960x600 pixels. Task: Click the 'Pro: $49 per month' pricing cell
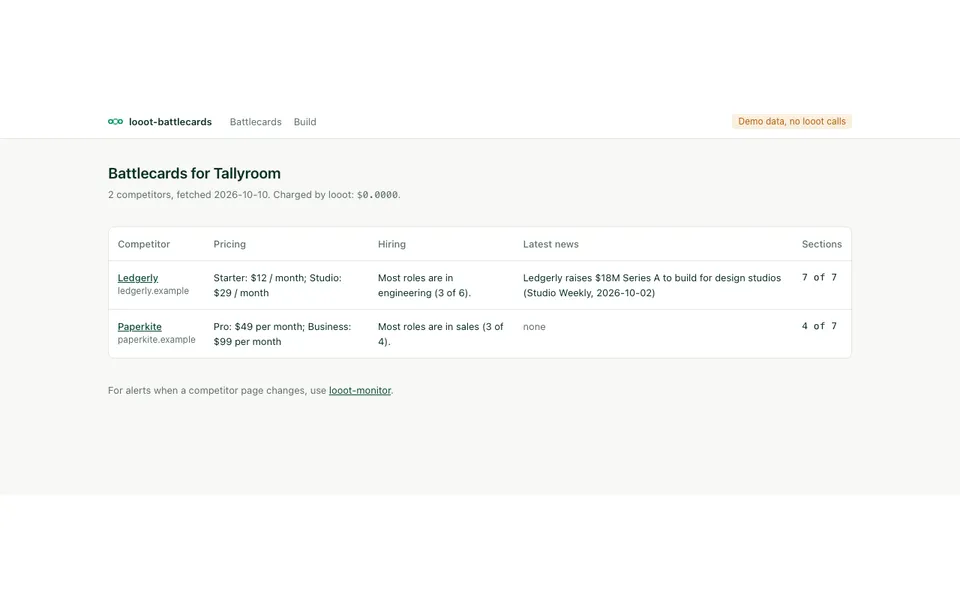(x=286, y=334)
